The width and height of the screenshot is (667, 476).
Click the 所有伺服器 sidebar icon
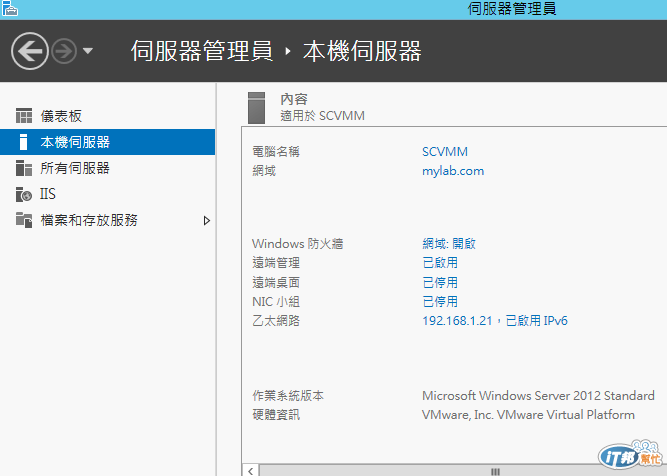click(x=24, y=168)
